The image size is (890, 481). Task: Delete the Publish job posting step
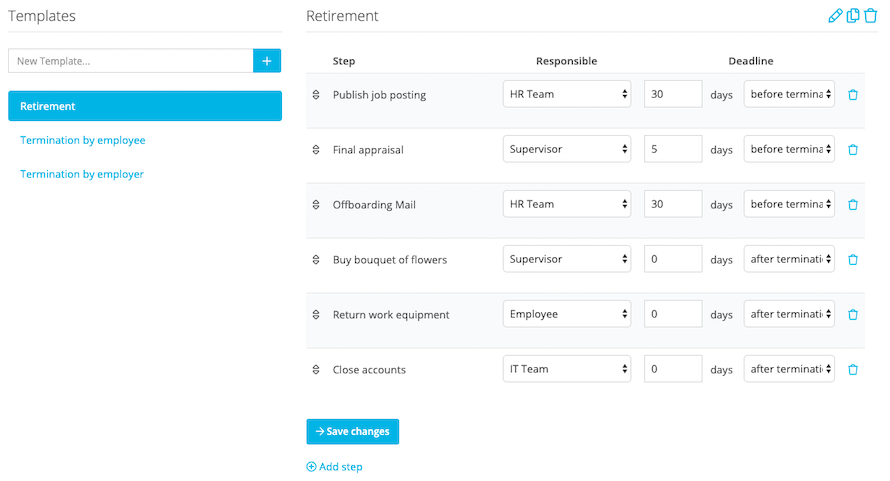pyautogui.click(x=853, y=95)
